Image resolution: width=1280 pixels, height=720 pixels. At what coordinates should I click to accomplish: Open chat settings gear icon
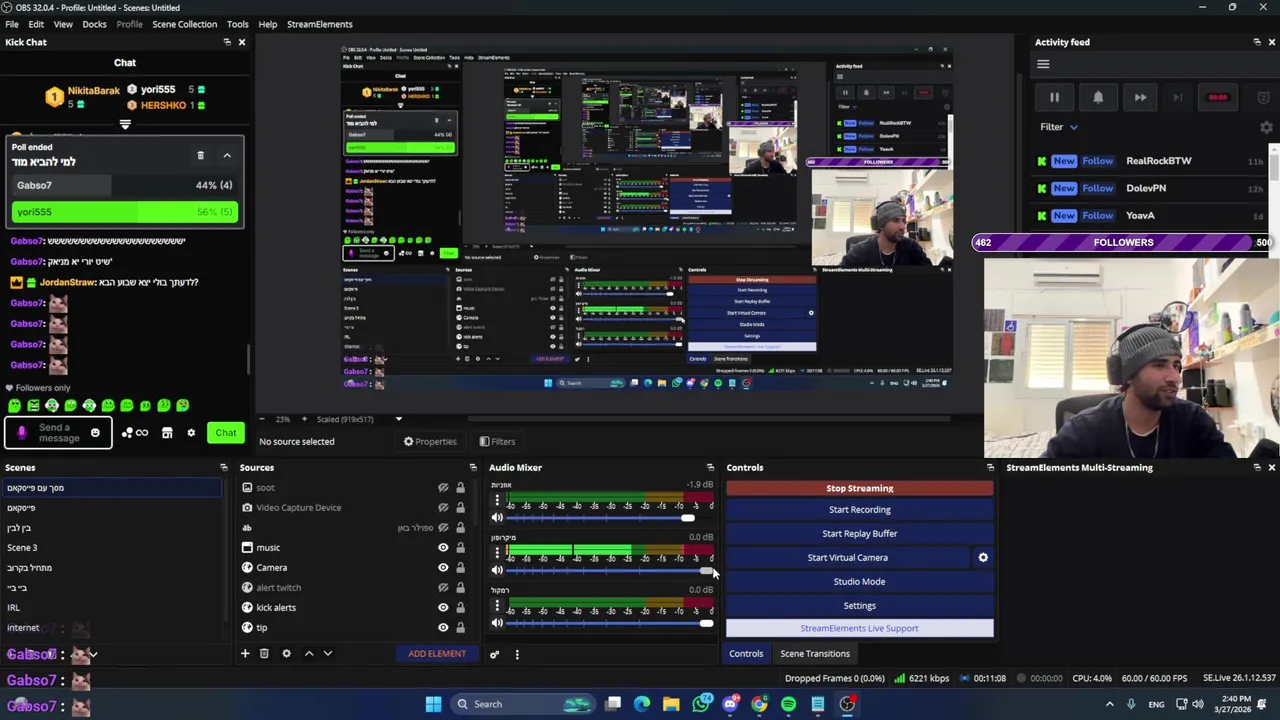191,433
